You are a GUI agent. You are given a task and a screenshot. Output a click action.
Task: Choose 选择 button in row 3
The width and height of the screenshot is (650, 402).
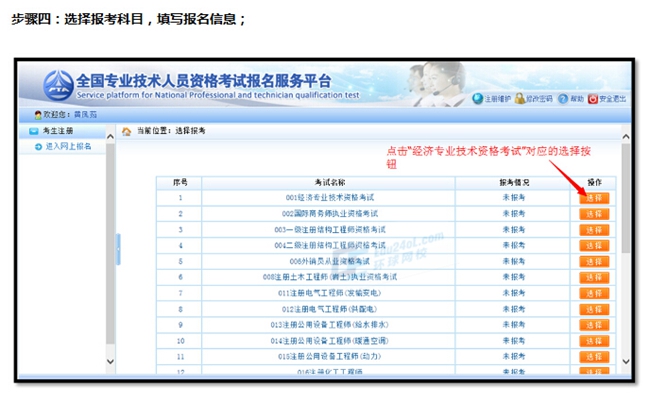tap(594, 230)
